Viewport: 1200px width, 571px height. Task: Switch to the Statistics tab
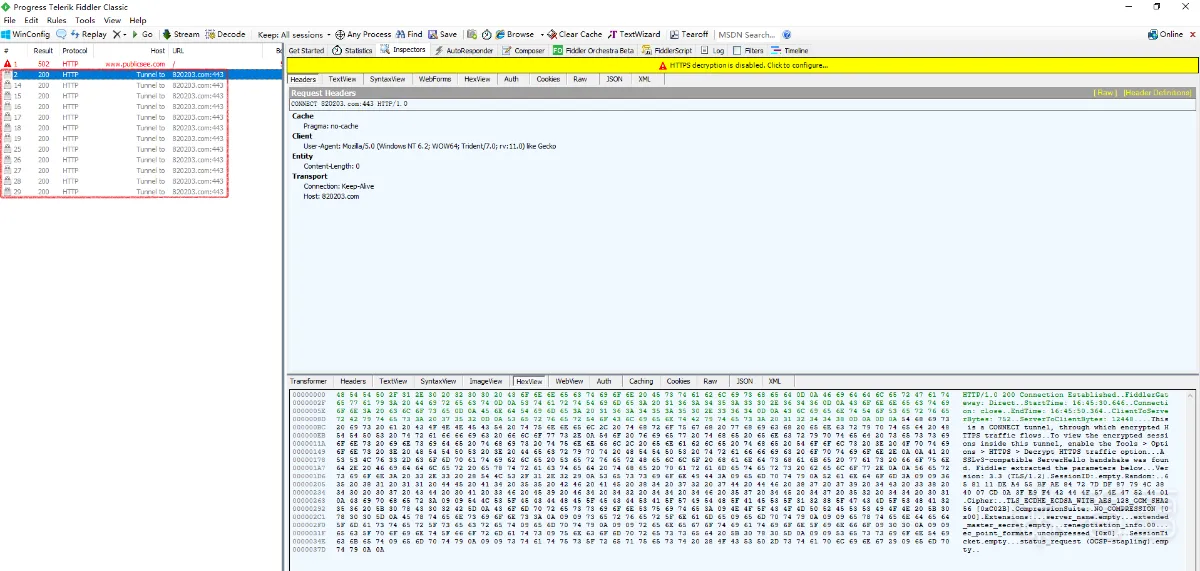point(351,50)
